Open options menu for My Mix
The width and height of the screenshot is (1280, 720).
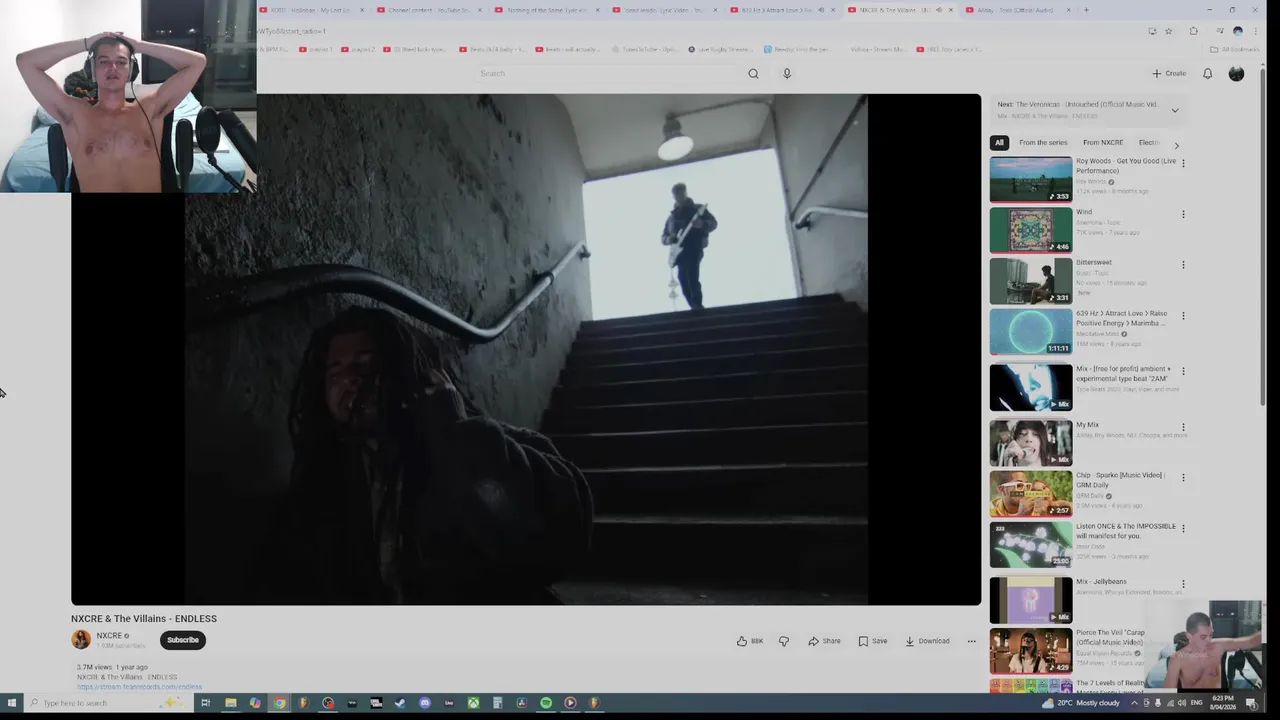(1183, 427)
